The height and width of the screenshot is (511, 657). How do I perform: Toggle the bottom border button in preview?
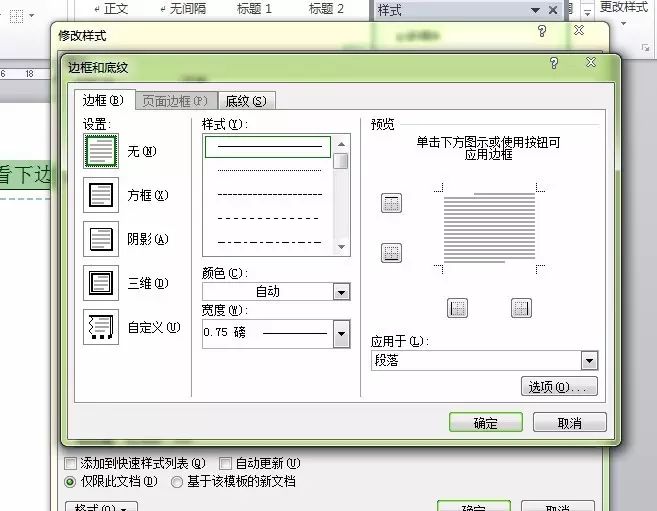391,253
